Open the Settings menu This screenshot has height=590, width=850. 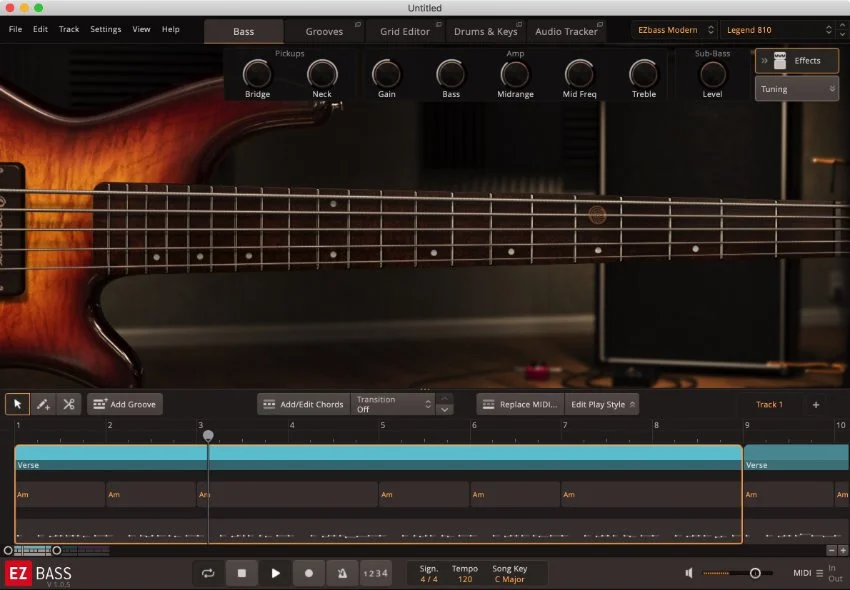pyautogui.click(x=106, y=29)
